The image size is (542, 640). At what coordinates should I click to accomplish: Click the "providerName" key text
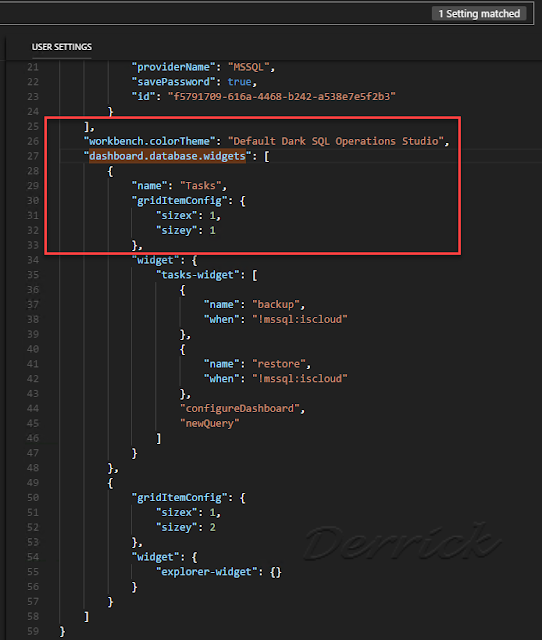pos(173,67)
